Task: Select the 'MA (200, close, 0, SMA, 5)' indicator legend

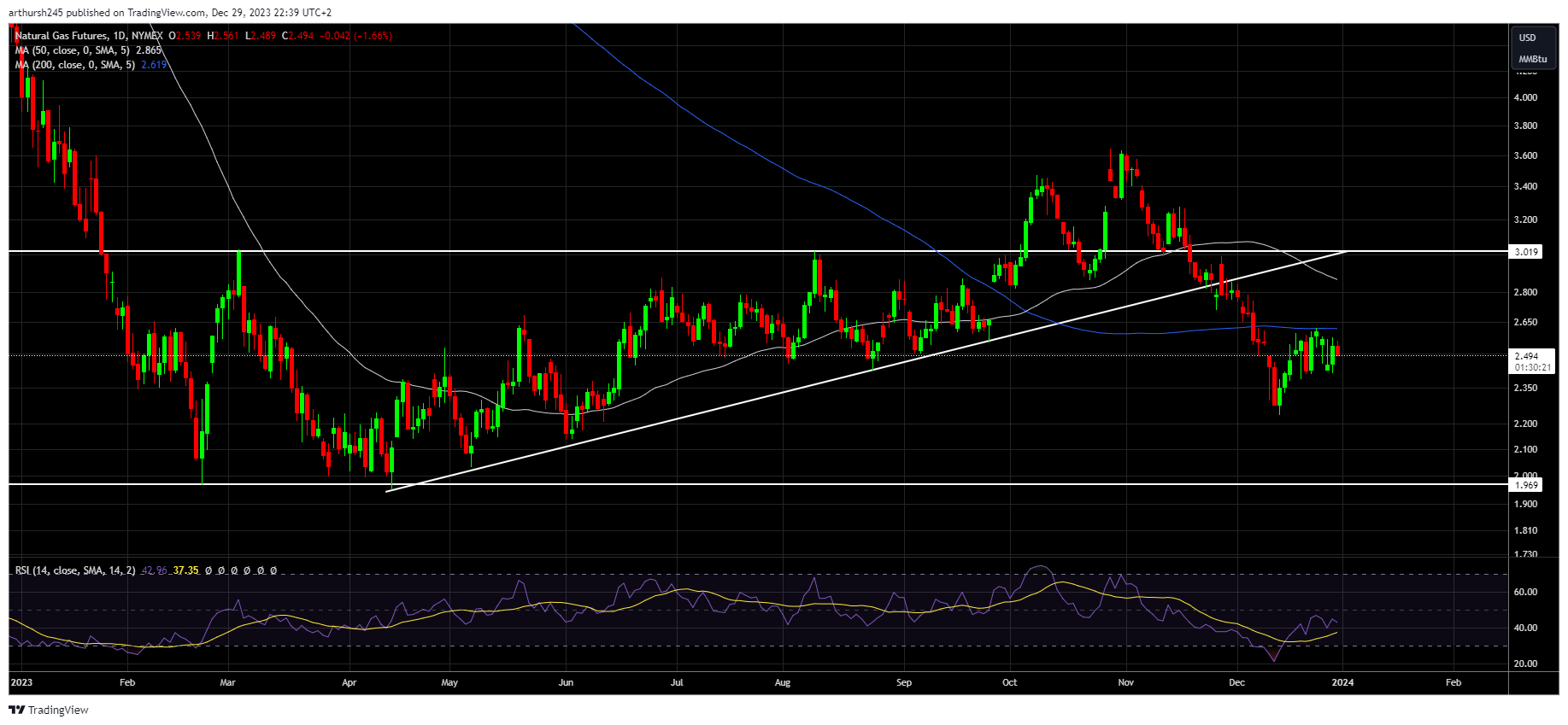Action: coord(75,65)
